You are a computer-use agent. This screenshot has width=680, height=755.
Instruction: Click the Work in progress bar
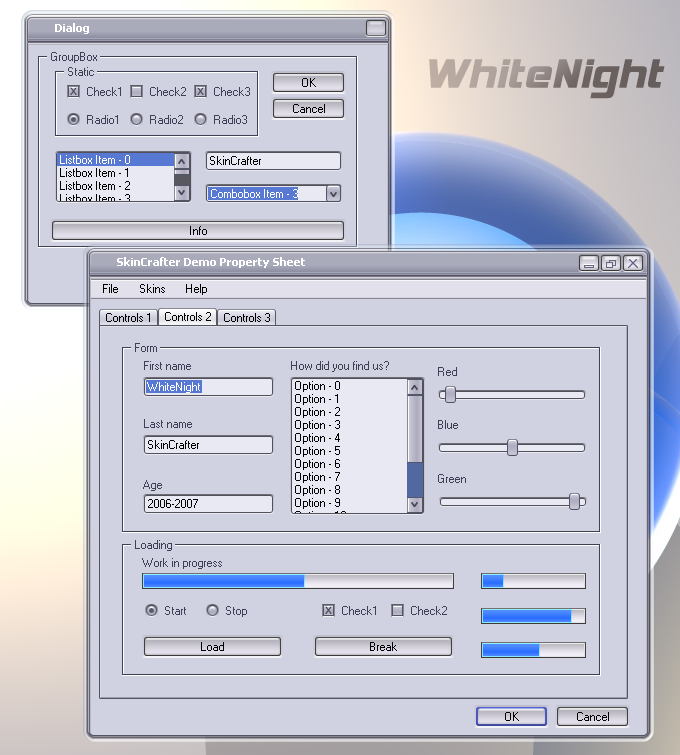pos(298,581)
